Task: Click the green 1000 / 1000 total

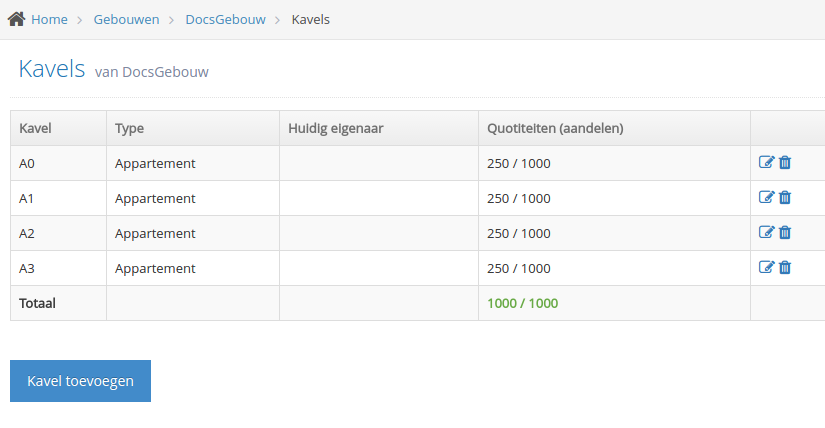Action: tap(522, 303)
